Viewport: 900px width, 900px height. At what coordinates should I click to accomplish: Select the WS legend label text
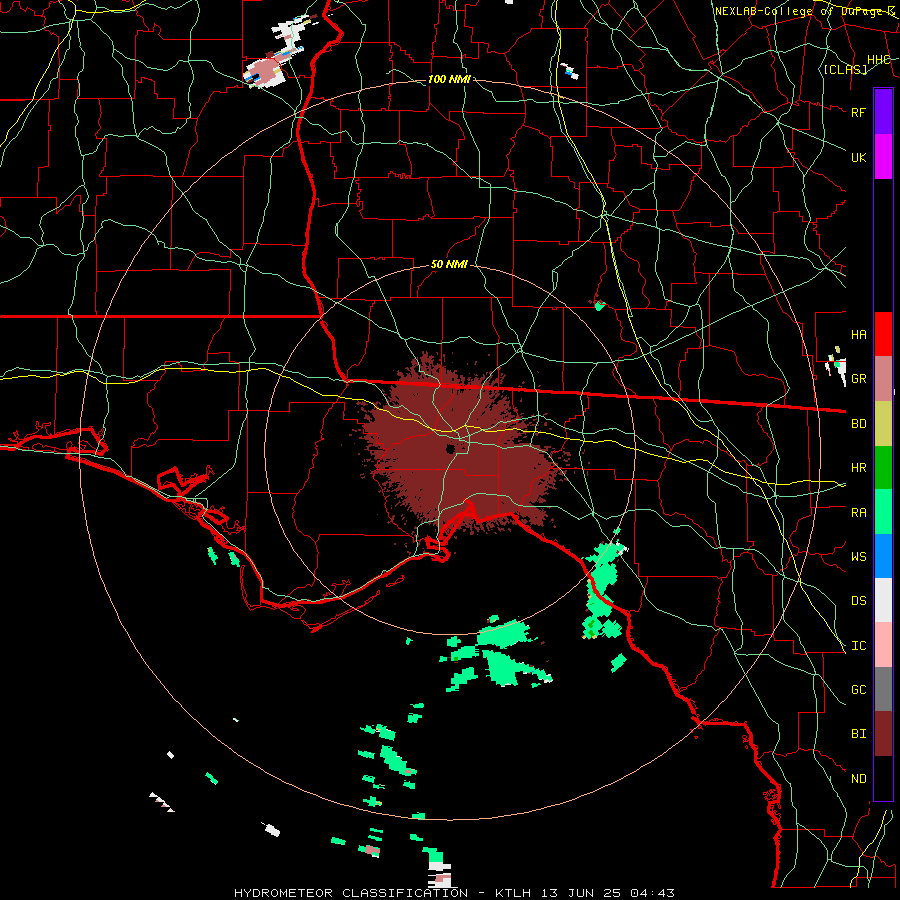(858, 557)
